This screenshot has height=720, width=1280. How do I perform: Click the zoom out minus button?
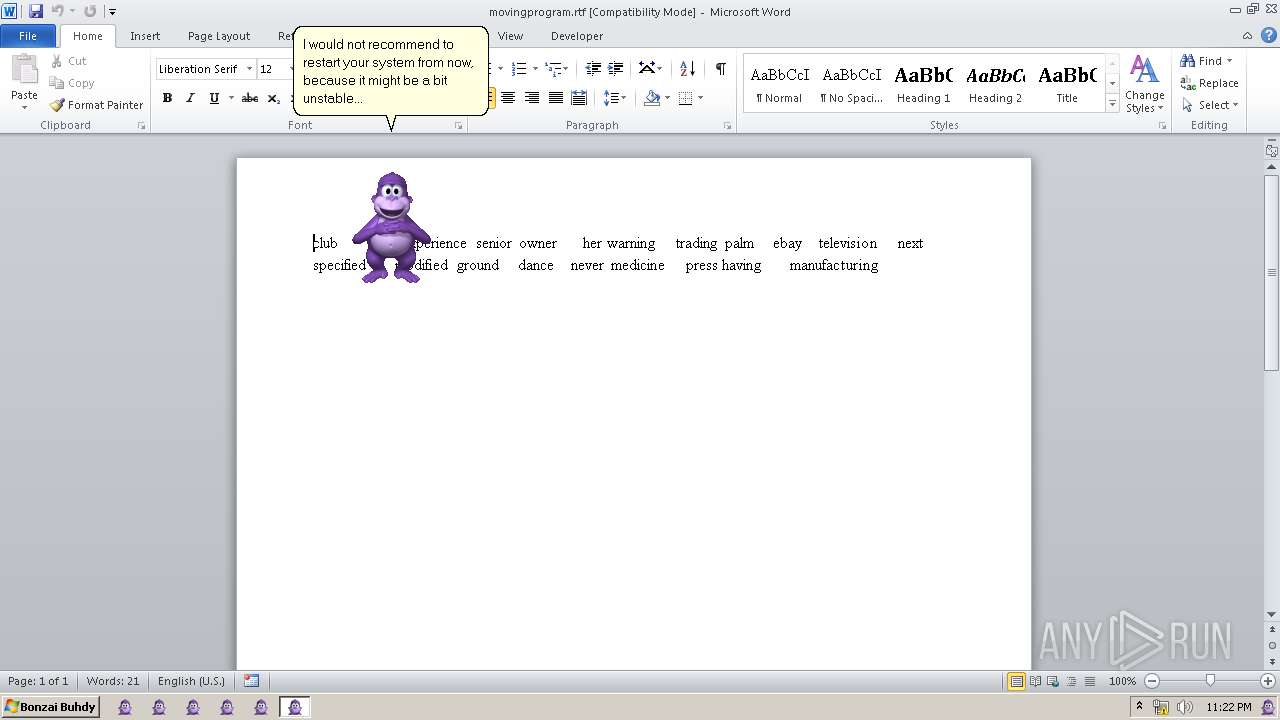1151,681
